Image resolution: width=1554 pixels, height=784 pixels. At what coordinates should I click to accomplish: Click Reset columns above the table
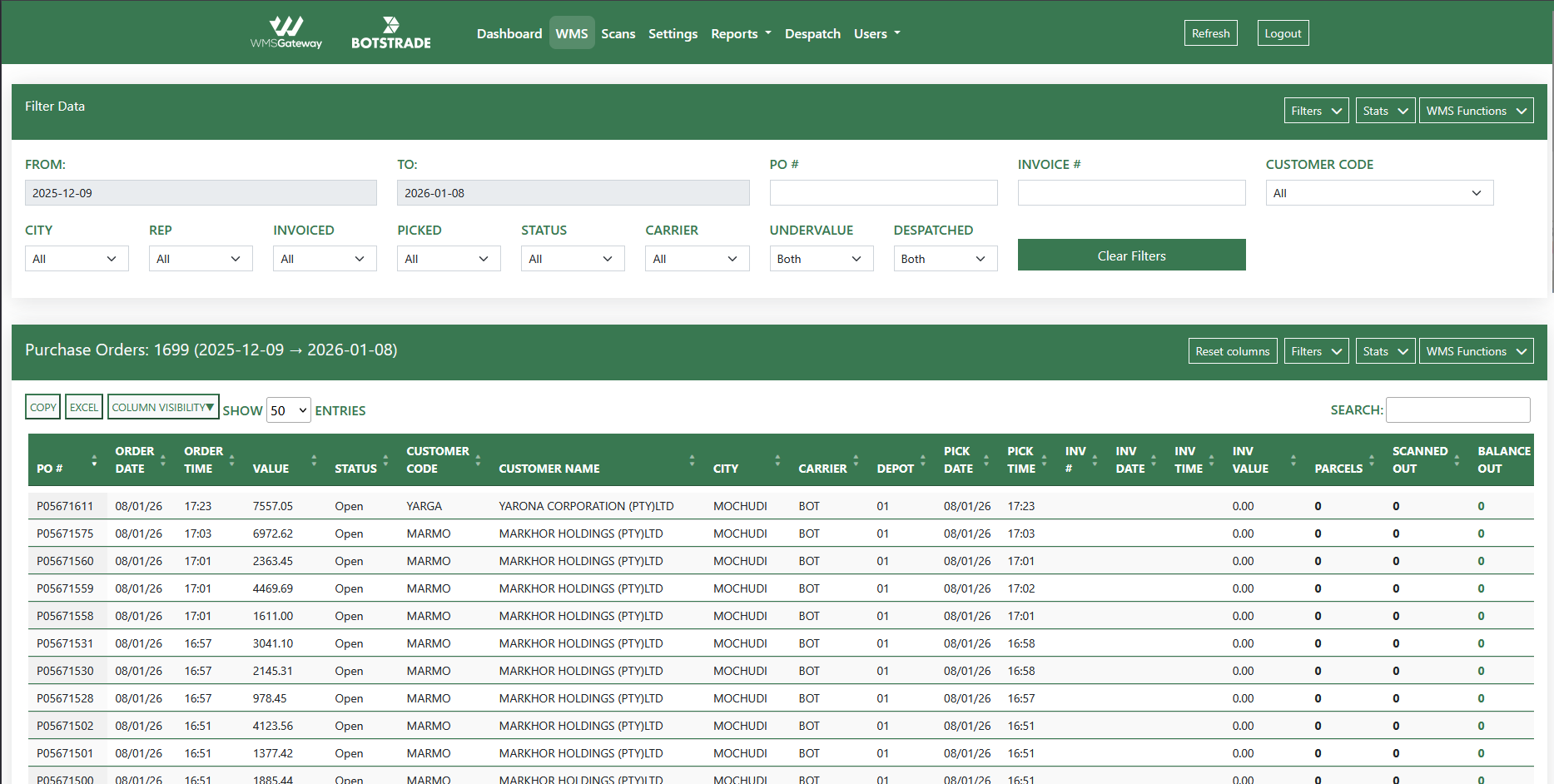click(x=1233, y=350)
